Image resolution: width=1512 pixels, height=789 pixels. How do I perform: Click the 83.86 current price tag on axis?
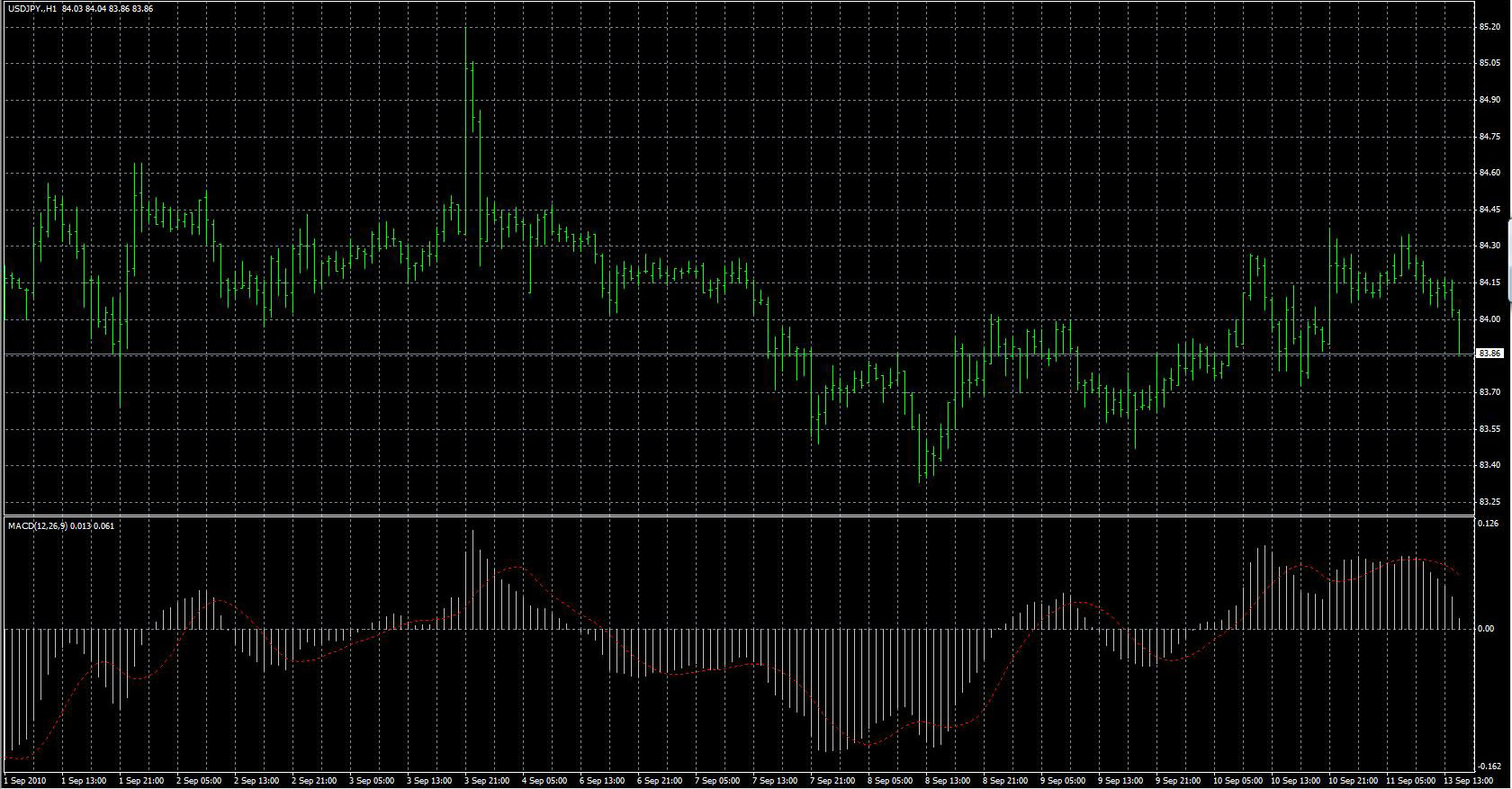[x=1490, y=354]
